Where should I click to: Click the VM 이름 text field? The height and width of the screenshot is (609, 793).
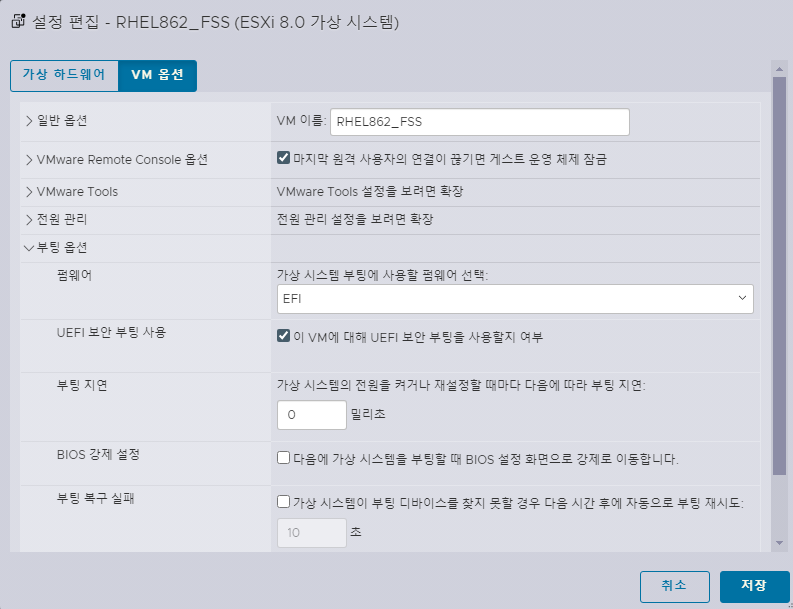pyautogui.click(x=479, y=122)
